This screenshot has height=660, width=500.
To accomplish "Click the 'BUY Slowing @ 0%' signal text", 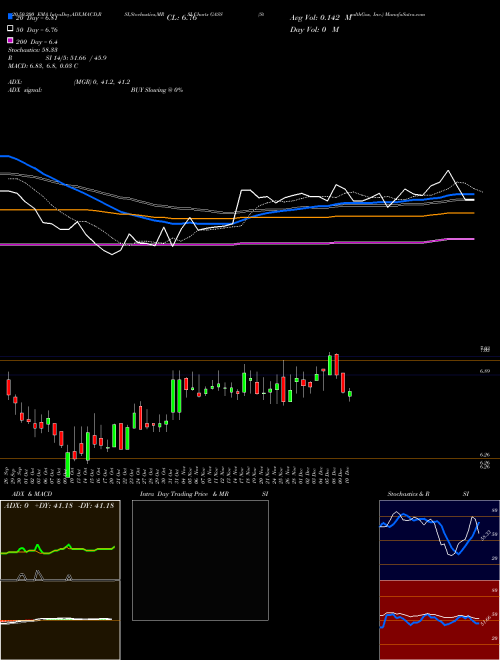I will (x=157, y=90).
